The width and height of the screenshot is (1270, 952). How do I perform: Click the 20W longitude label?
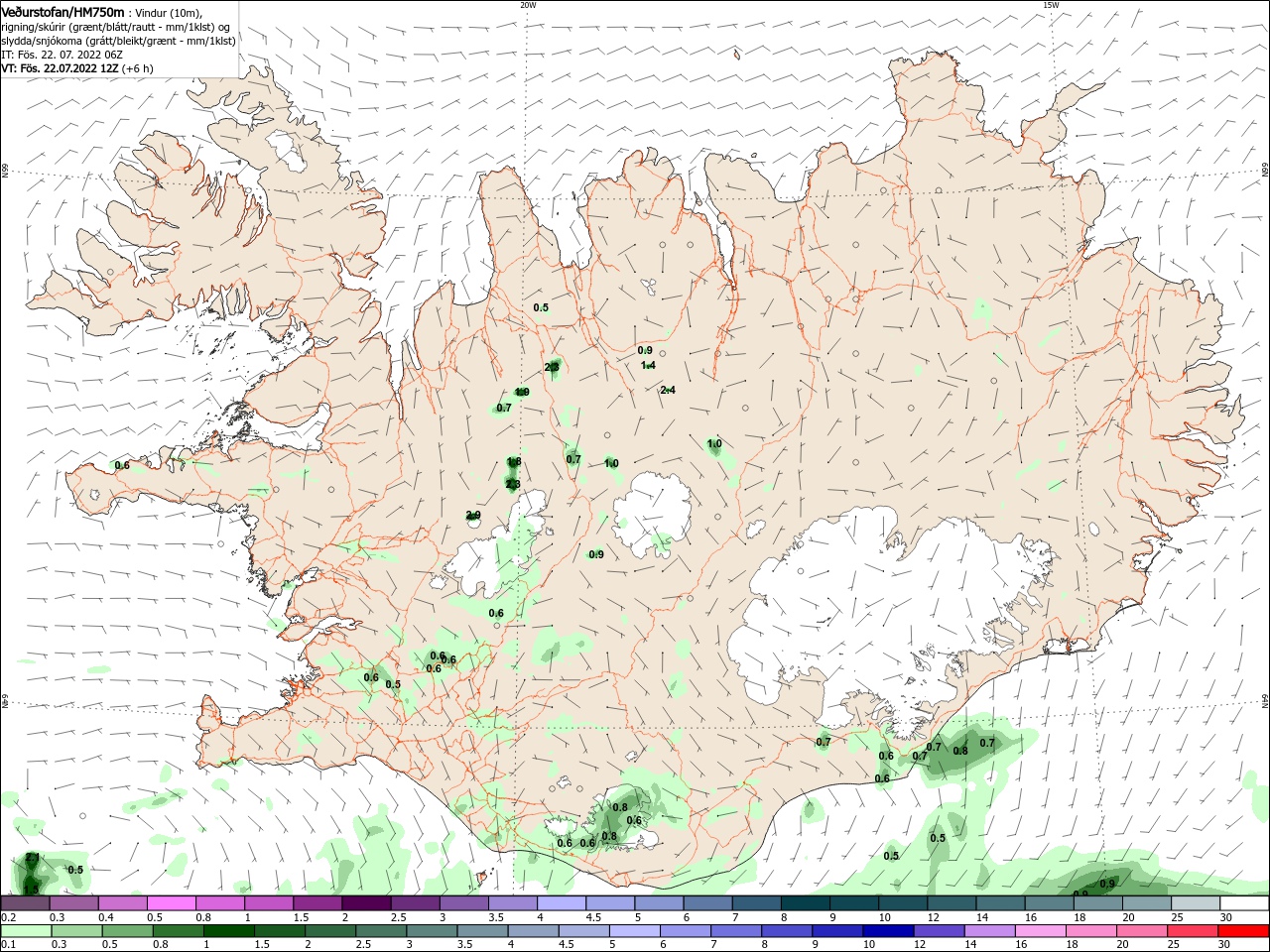(x=528, y=5)
